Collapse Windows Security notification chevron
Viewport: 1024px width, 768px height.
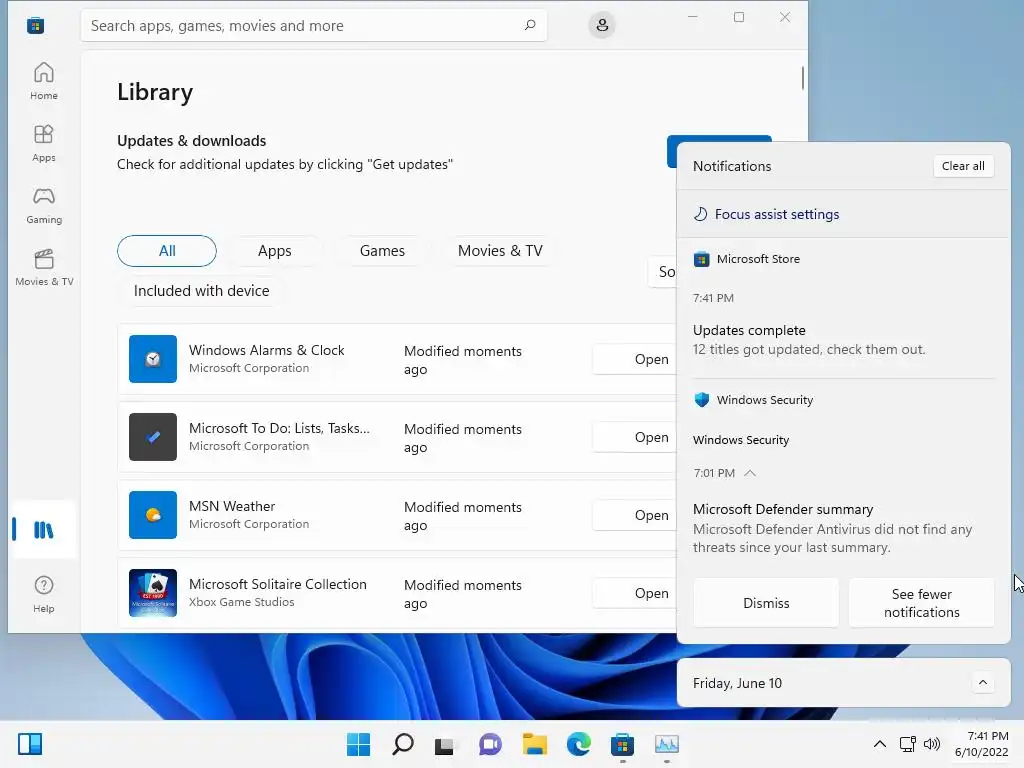coord(750,473)
